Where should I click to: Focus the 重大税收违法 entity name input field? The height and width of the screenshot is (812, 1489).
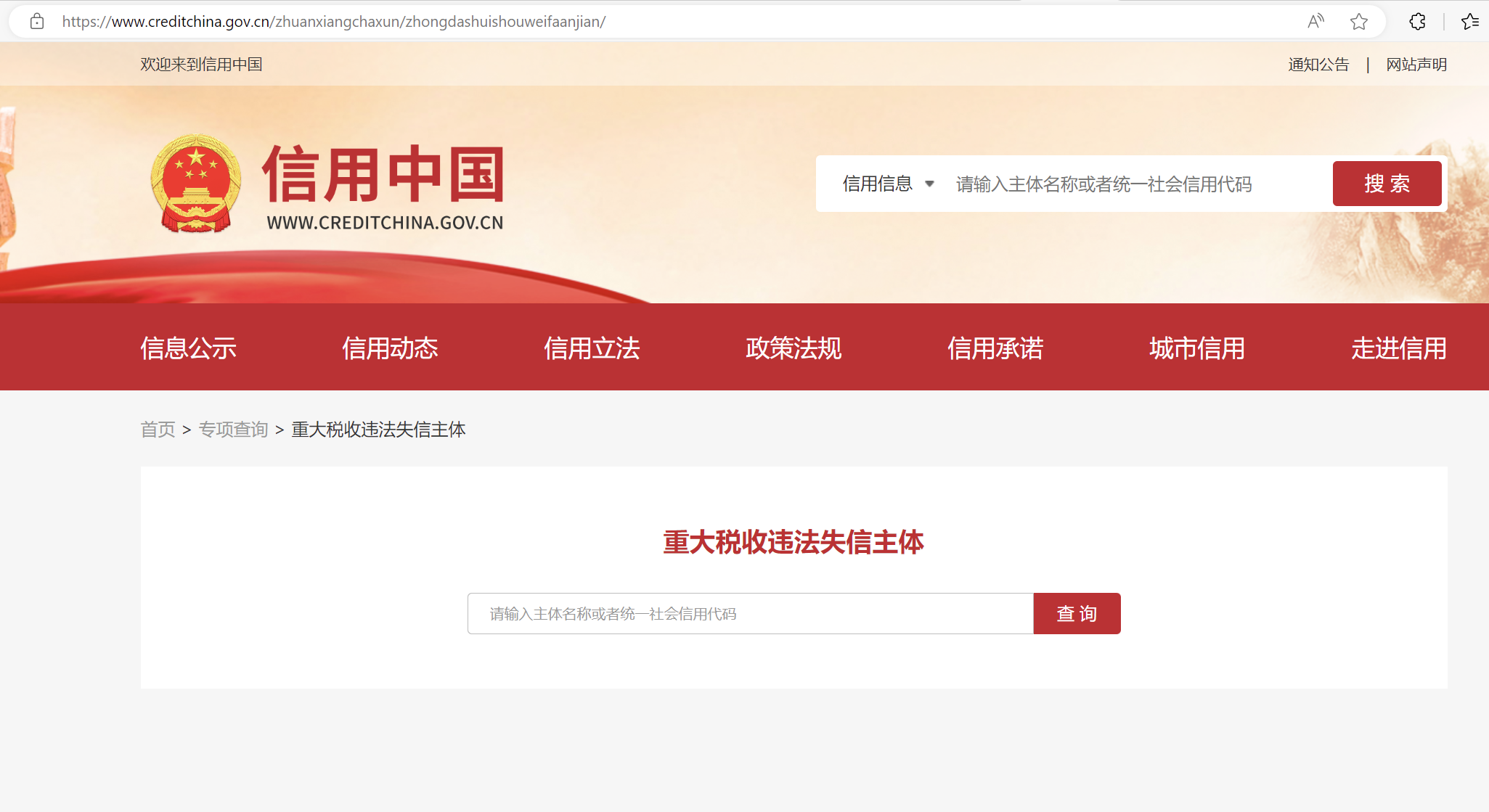(x=750, y=614)
